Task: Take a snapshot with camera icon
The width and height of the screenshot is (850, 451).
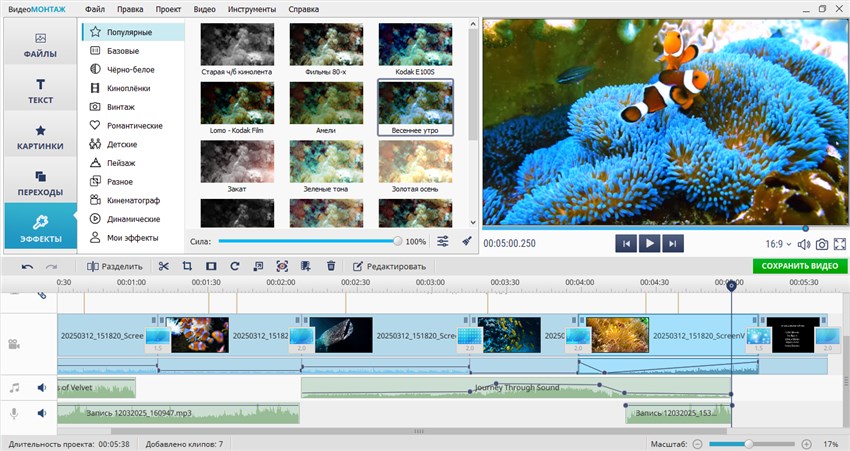Action: (822, 243)
